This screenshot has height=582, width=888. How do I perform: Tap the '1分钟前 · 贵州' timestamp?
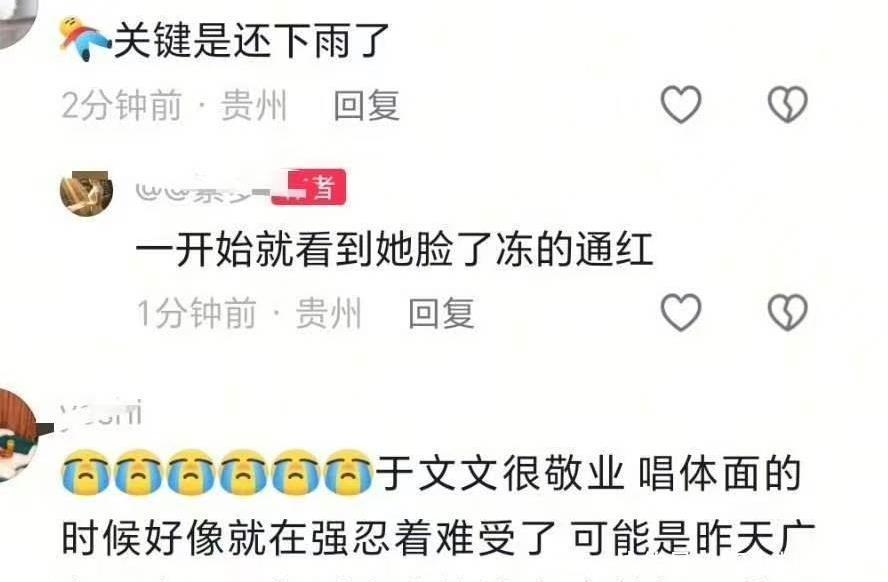(249, 313)
